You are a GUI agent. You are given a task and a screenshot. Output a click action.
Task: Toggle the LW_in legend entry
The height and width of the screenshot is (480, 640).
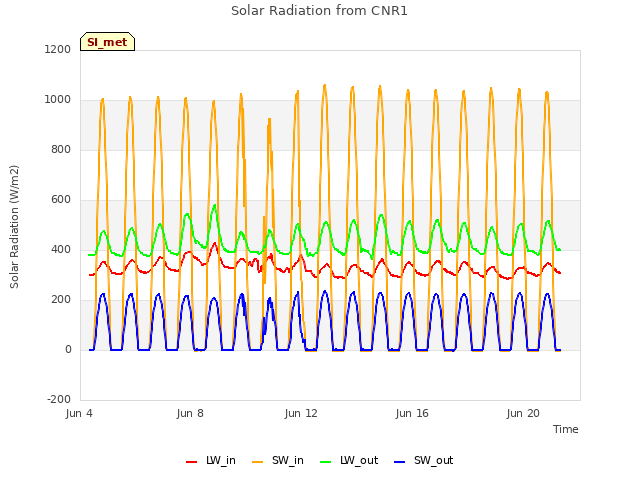(x=211, y=460)
